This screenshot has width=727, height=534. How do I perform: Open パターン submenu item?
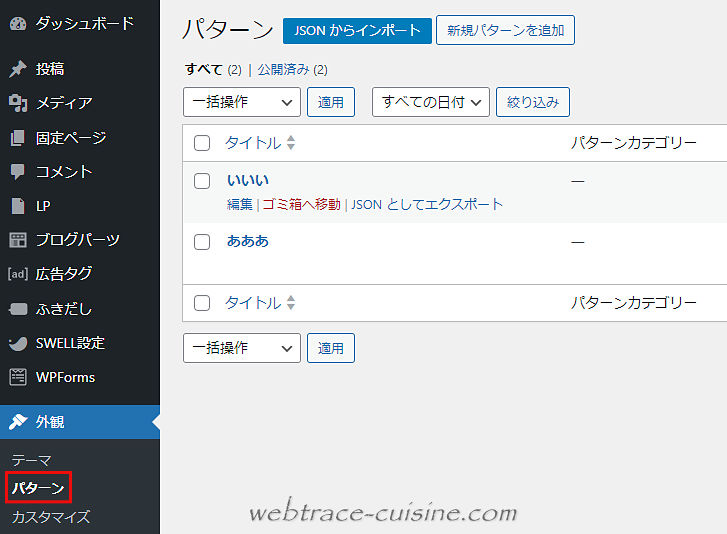[38, 488]
